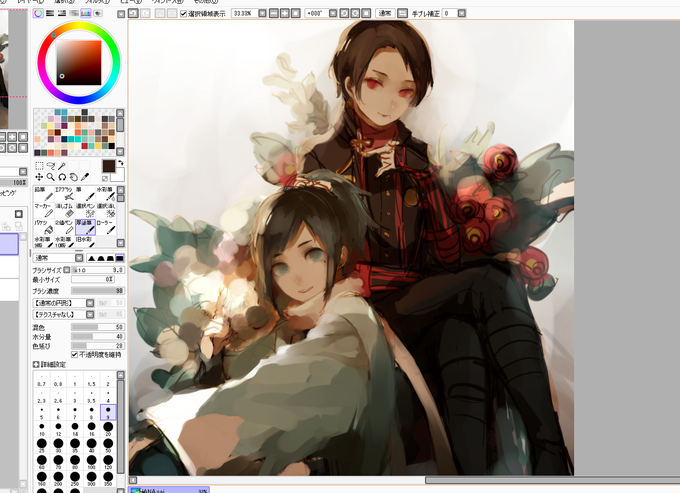The image size is (680, 493).
Task: Rotate canvas clockwise from toolbar
Action: point(355,13)
